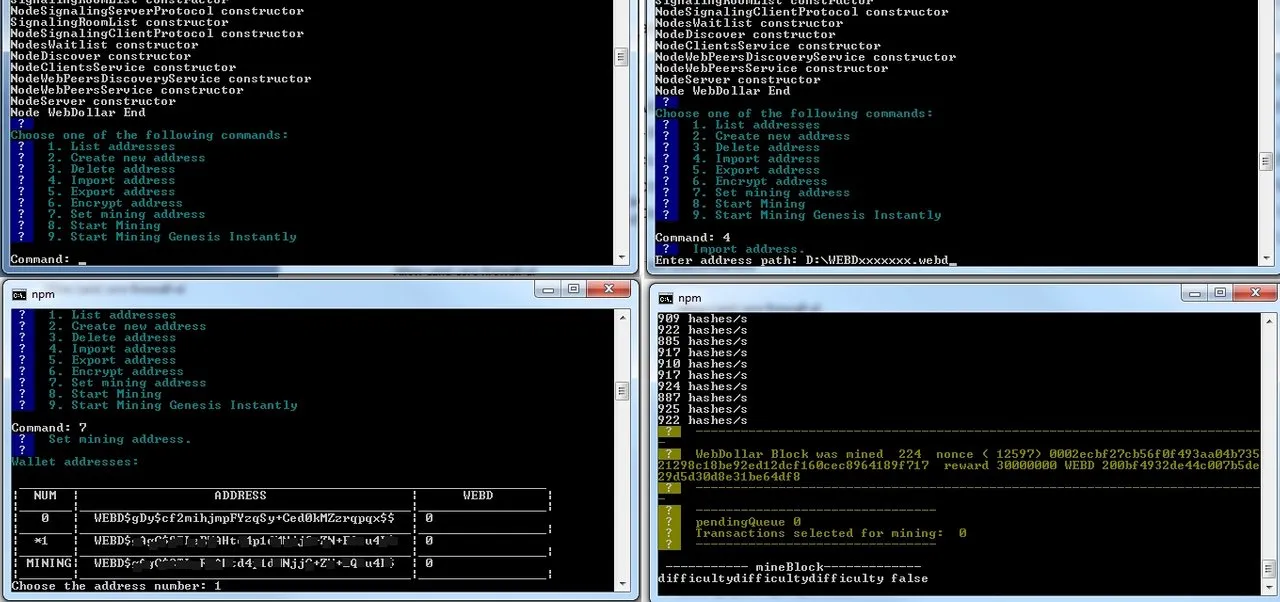Close the npm window showing wallet addresses

tap(610, 289)
